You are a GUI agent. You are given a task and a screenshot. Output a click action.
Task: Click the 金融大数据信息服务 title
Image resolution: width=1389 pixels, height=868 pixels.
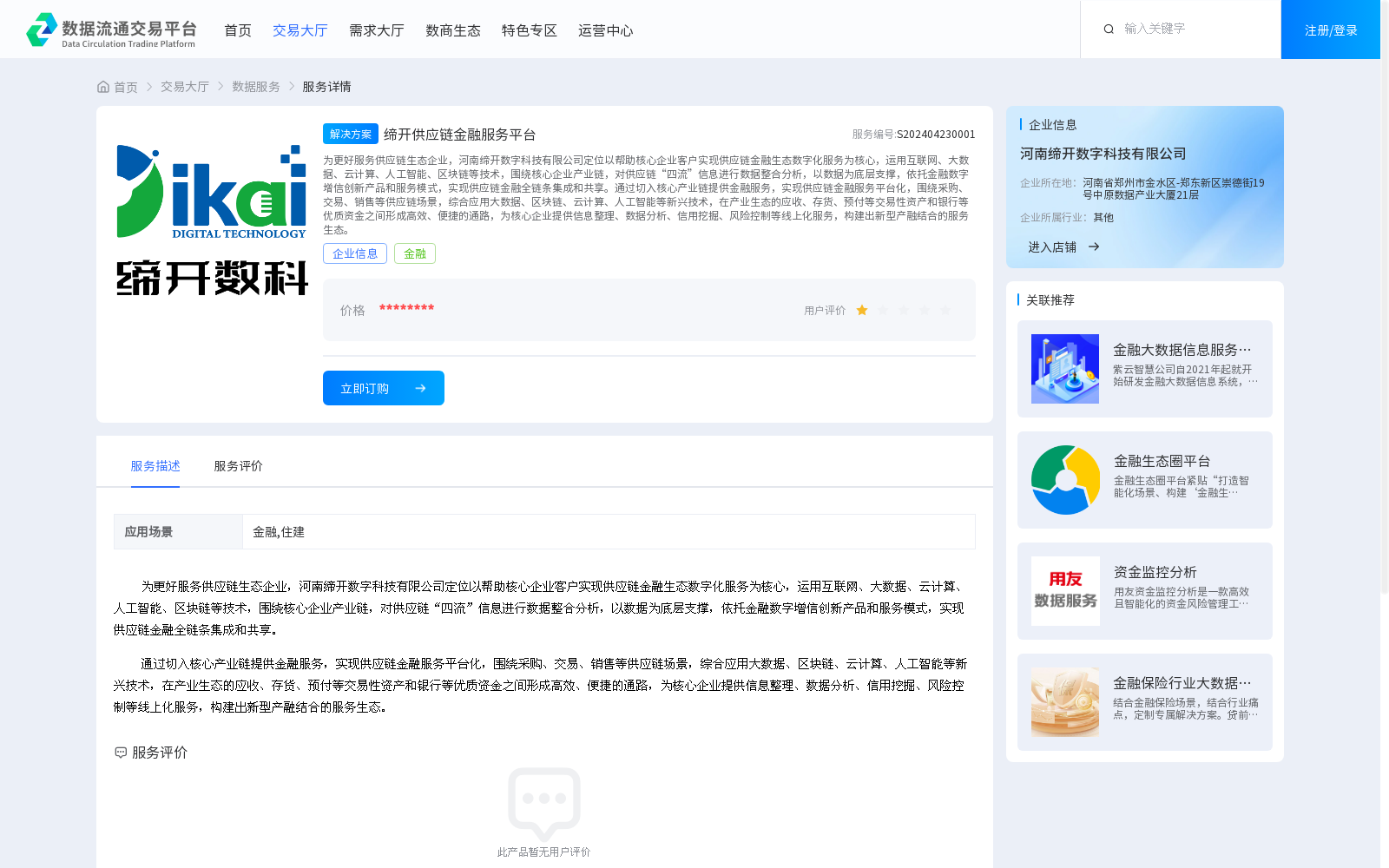1182,350
